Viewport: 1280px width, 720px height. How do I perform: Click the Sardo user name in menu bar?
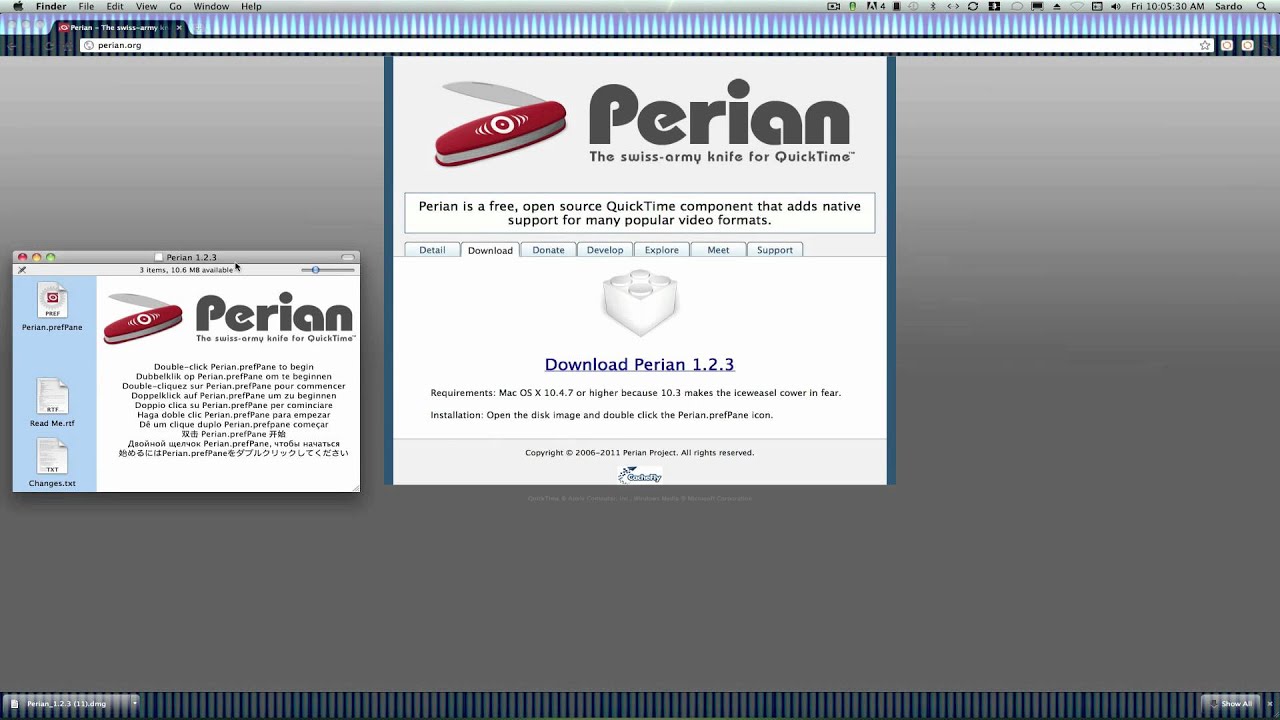[x=1228, y=6]
